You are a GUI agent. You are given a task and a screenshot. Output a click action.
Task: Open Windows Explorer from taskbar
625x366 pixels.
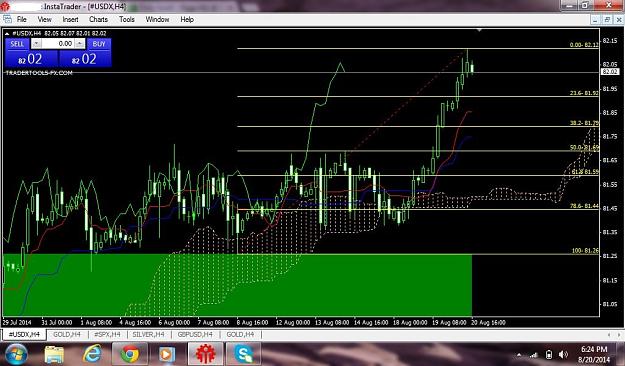[x=54, y=354]
